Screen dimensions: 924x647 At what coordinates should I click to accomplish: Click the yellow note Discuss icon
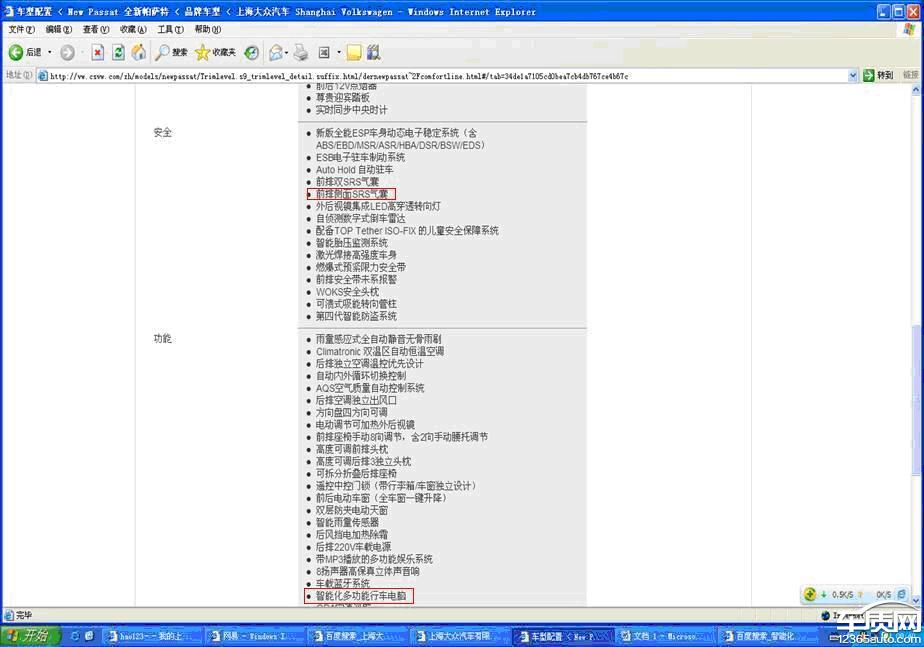pyautogui.click(x=354, y=52)
